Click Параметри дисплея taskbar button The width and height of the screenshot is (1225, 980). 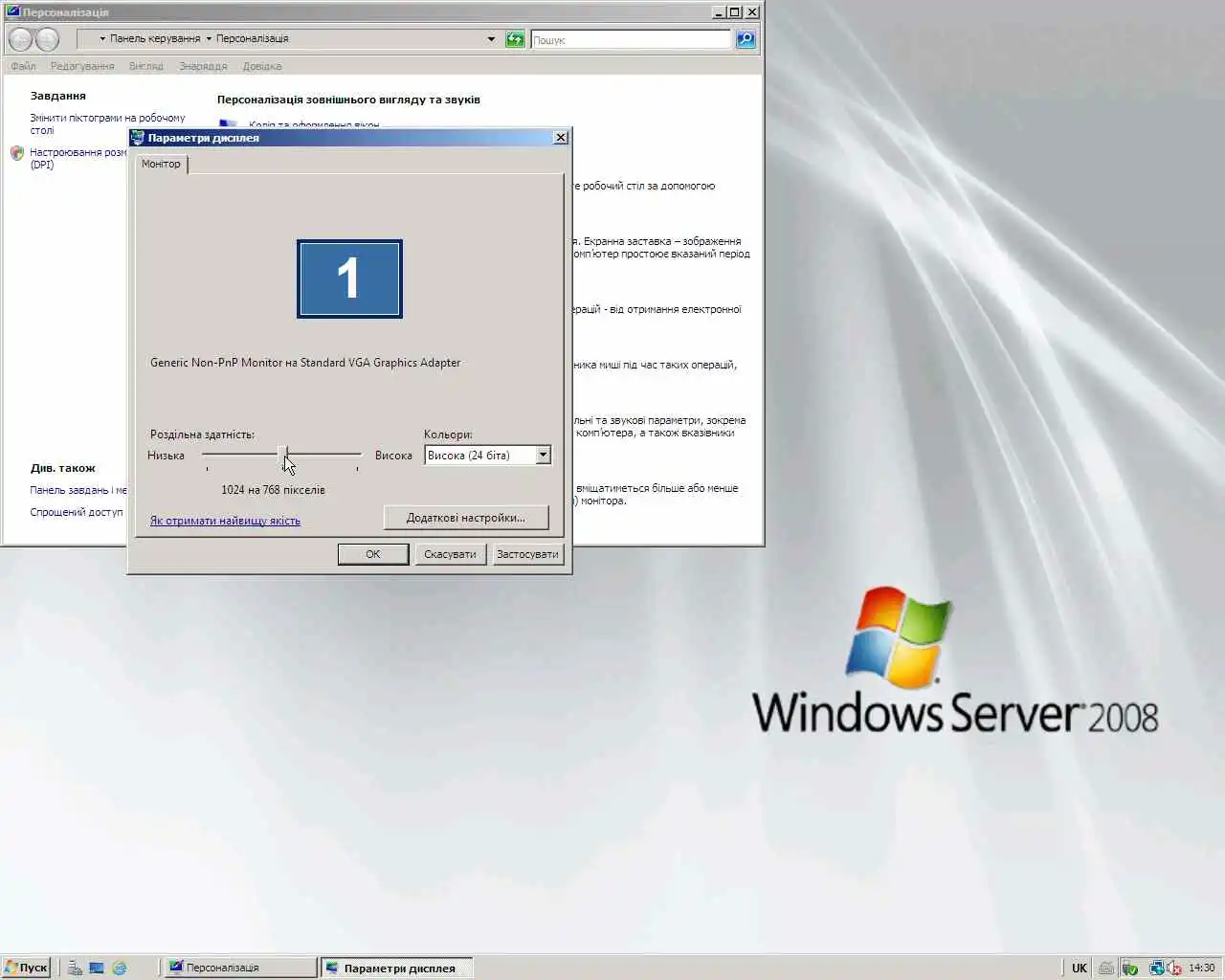396,968
